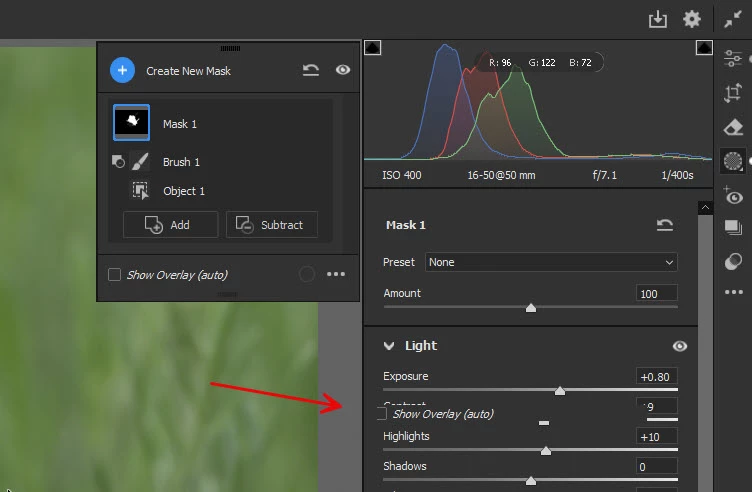This screenshot has height=492, width=752.
Task: Click the Mask 1 name label in the mask list
Action: (x=180, y=124)
